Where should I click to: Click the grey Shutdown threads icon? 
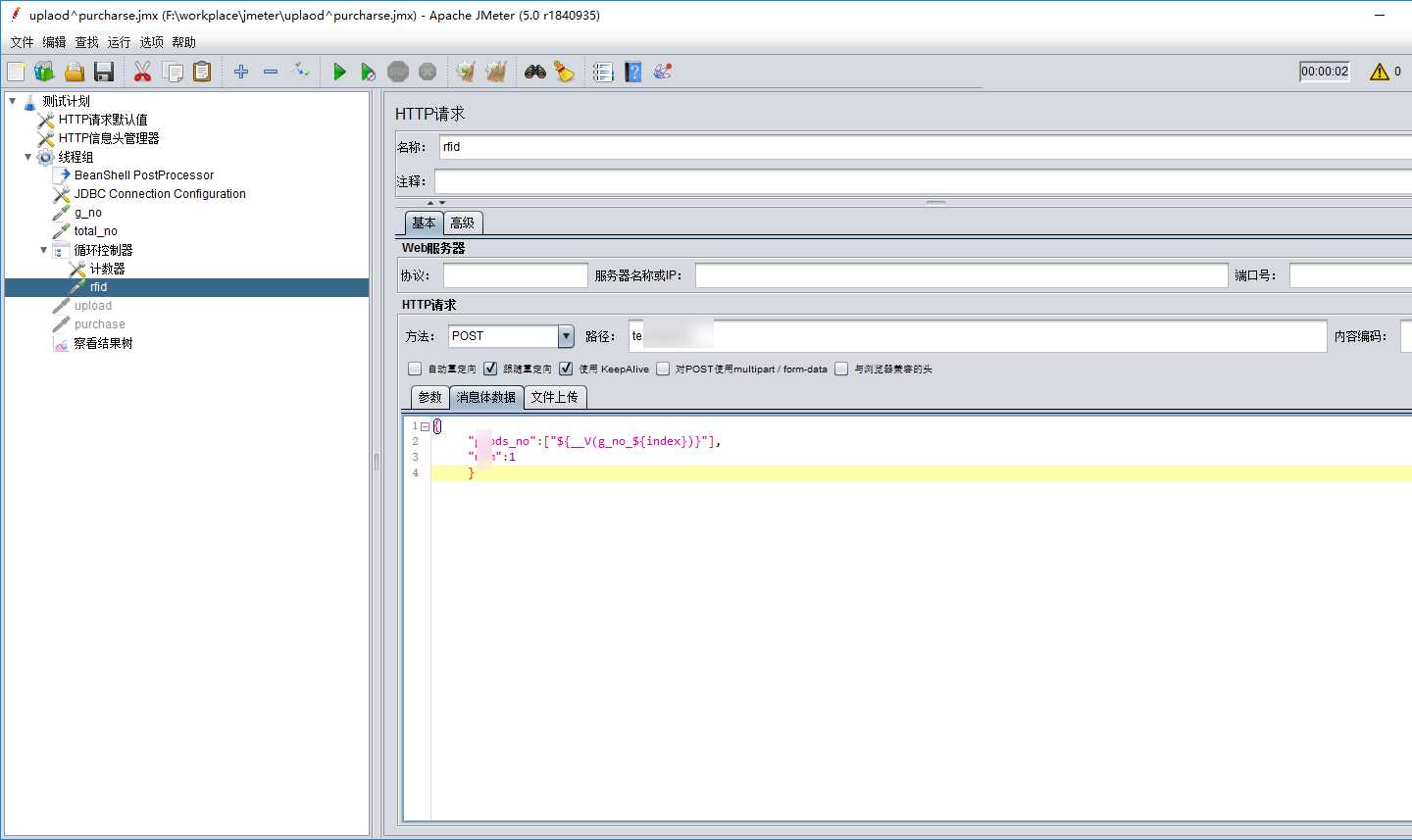tap(428, 72)
